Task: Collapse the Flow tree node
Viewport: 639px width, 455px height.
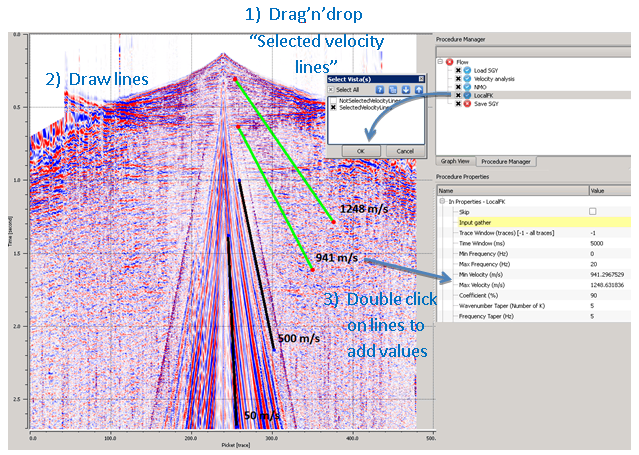Action: (441, 60)
